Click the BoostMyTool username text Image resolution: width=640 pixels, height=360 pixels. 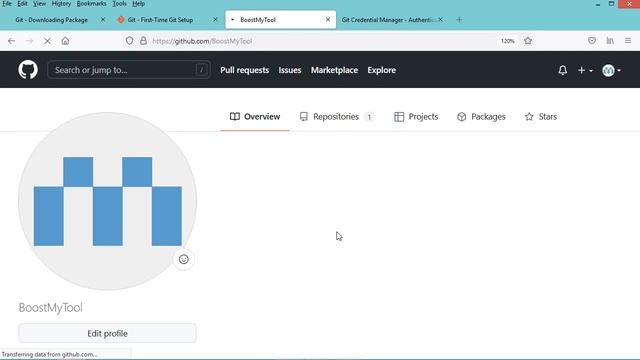(51, 308)
